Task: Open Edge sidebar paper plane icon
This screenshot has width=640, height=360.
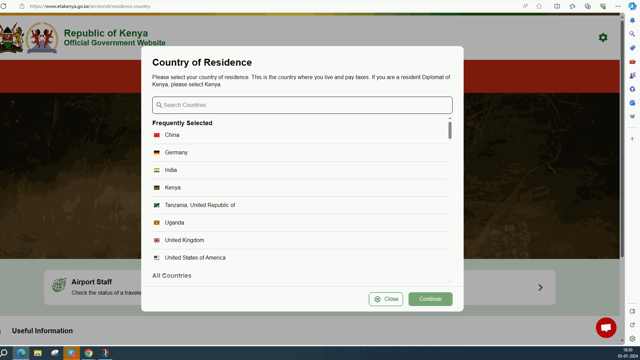Action: [632, 117]
